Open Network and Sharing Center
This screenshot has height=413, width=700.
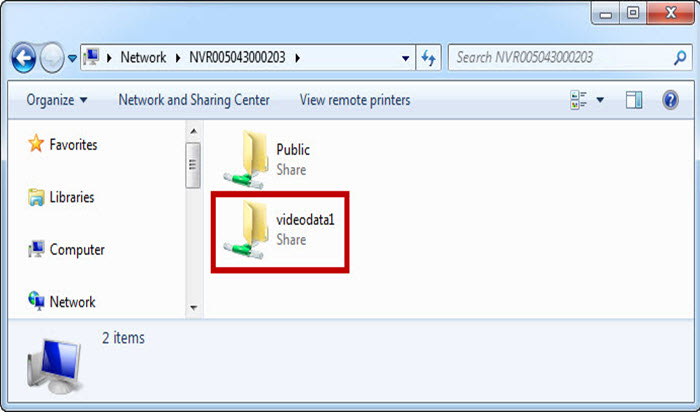(x=194, y=100)
